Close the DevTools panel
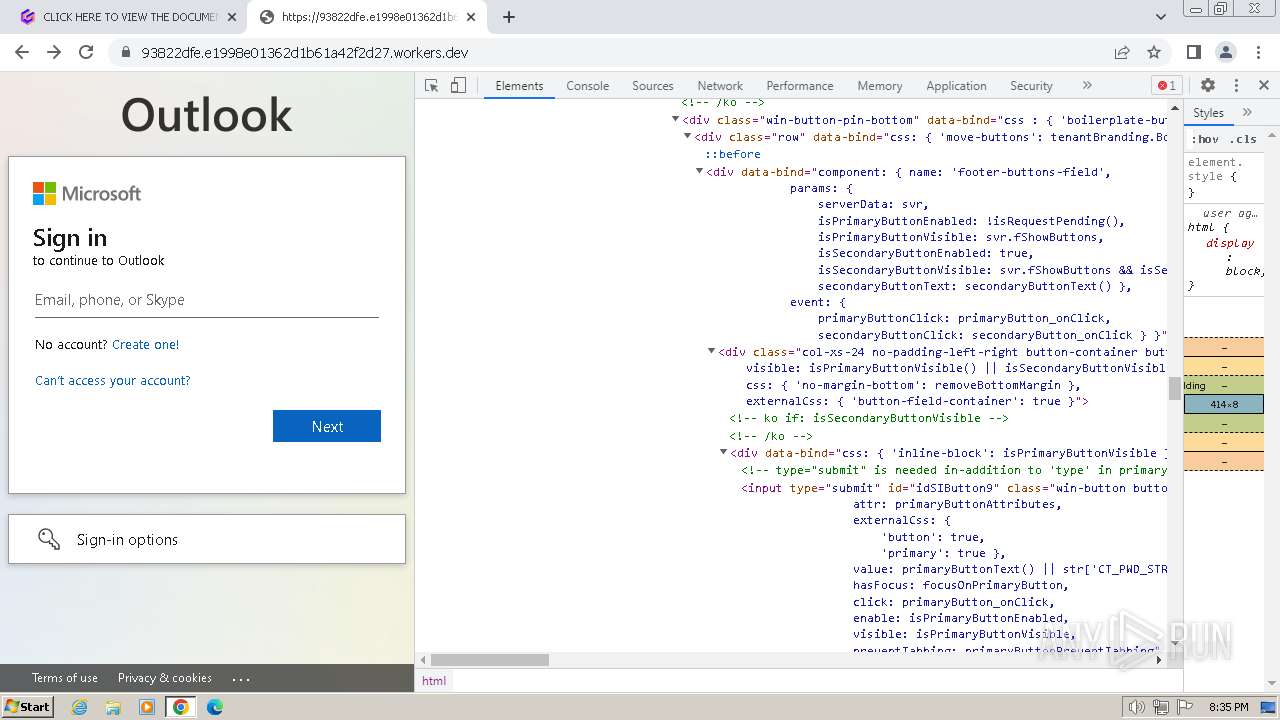1280x720 pixels. (1264, 86)
